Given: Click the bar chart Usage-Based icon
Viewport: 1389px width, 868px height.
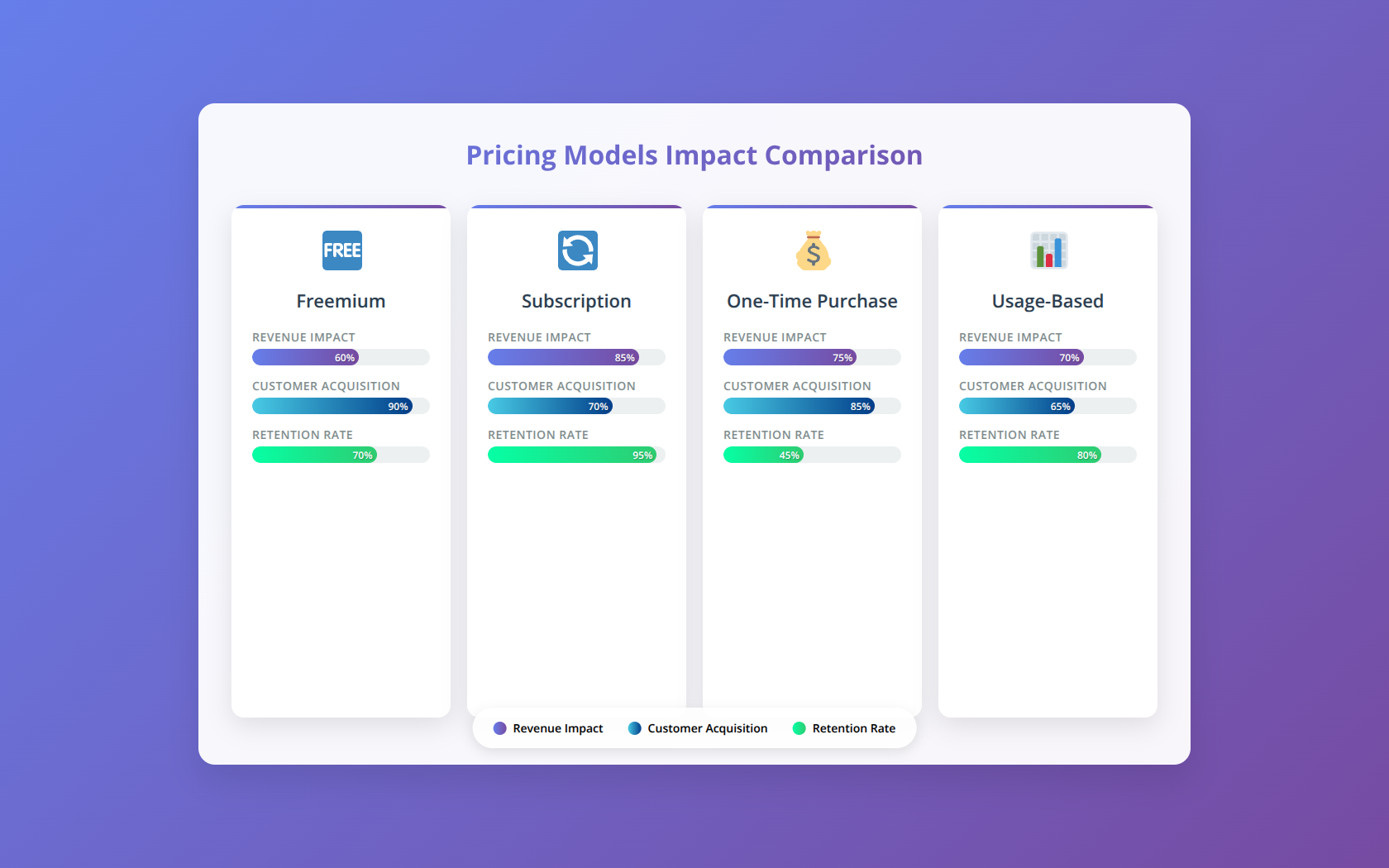Looking at the screenshot, I should 1048,250.
